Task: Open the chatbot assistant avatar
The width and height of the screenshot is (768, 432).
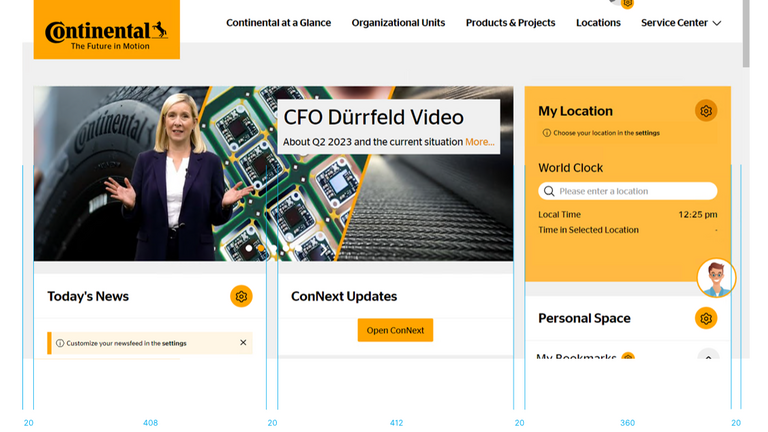Action: click(716, 278)
